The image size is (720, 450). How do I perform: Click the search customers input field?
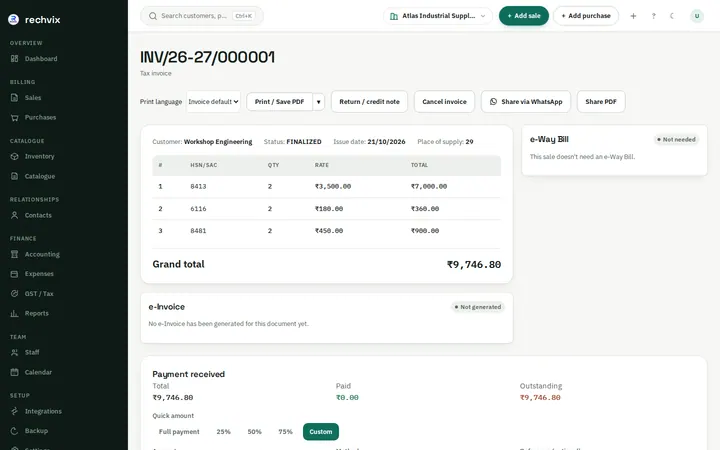[202, 16]
